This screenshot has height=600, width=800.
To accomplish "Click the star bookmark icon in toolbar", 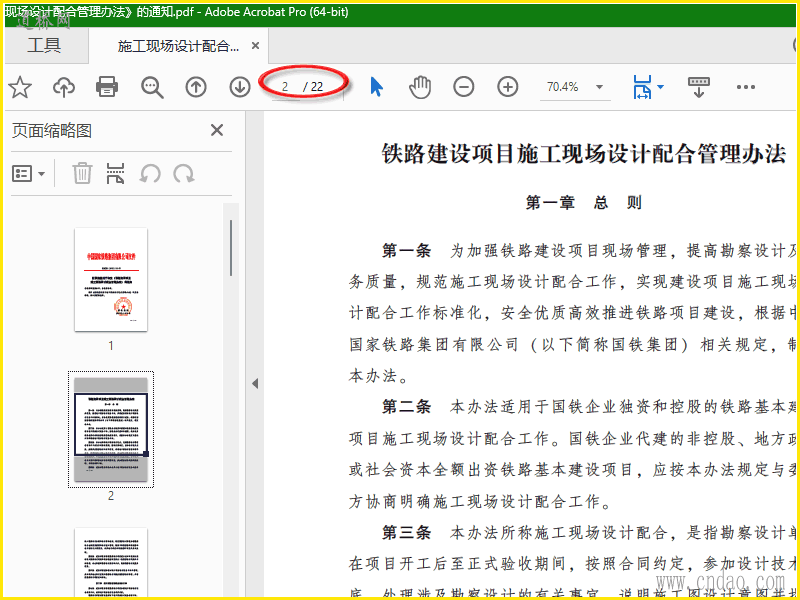I will coord(20,87).
